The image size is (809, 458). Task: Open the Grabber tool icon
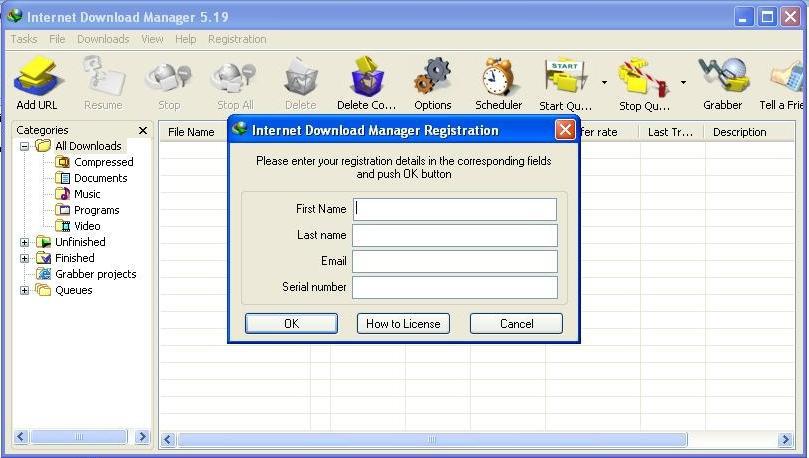(x=723, y=77)
